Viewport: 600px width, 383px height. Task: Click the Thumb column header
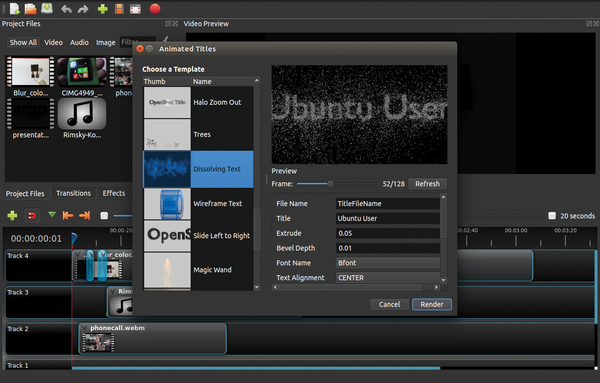[167, 81]
